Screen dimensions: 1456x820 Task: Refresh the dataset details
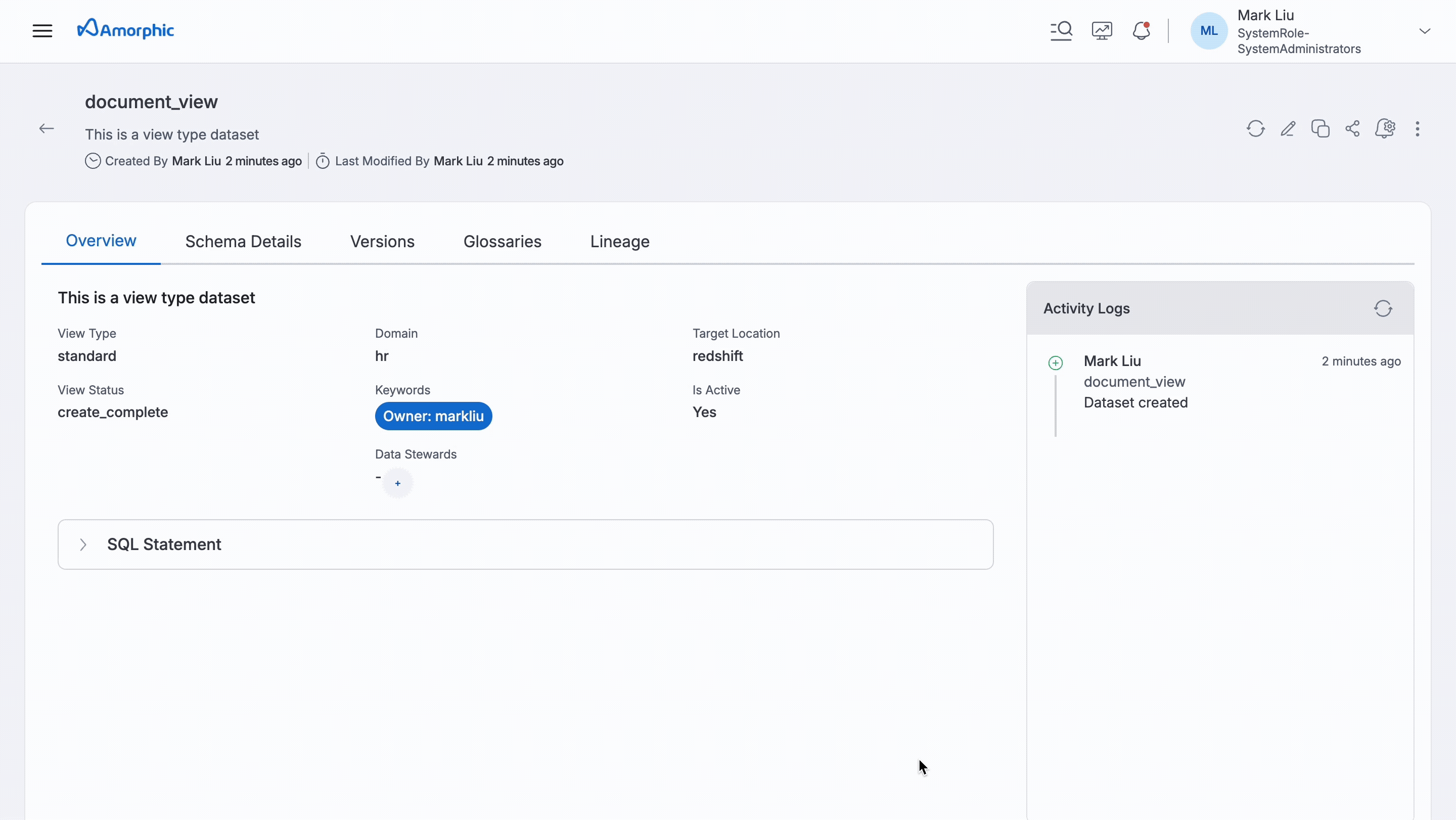point(1255,129)
